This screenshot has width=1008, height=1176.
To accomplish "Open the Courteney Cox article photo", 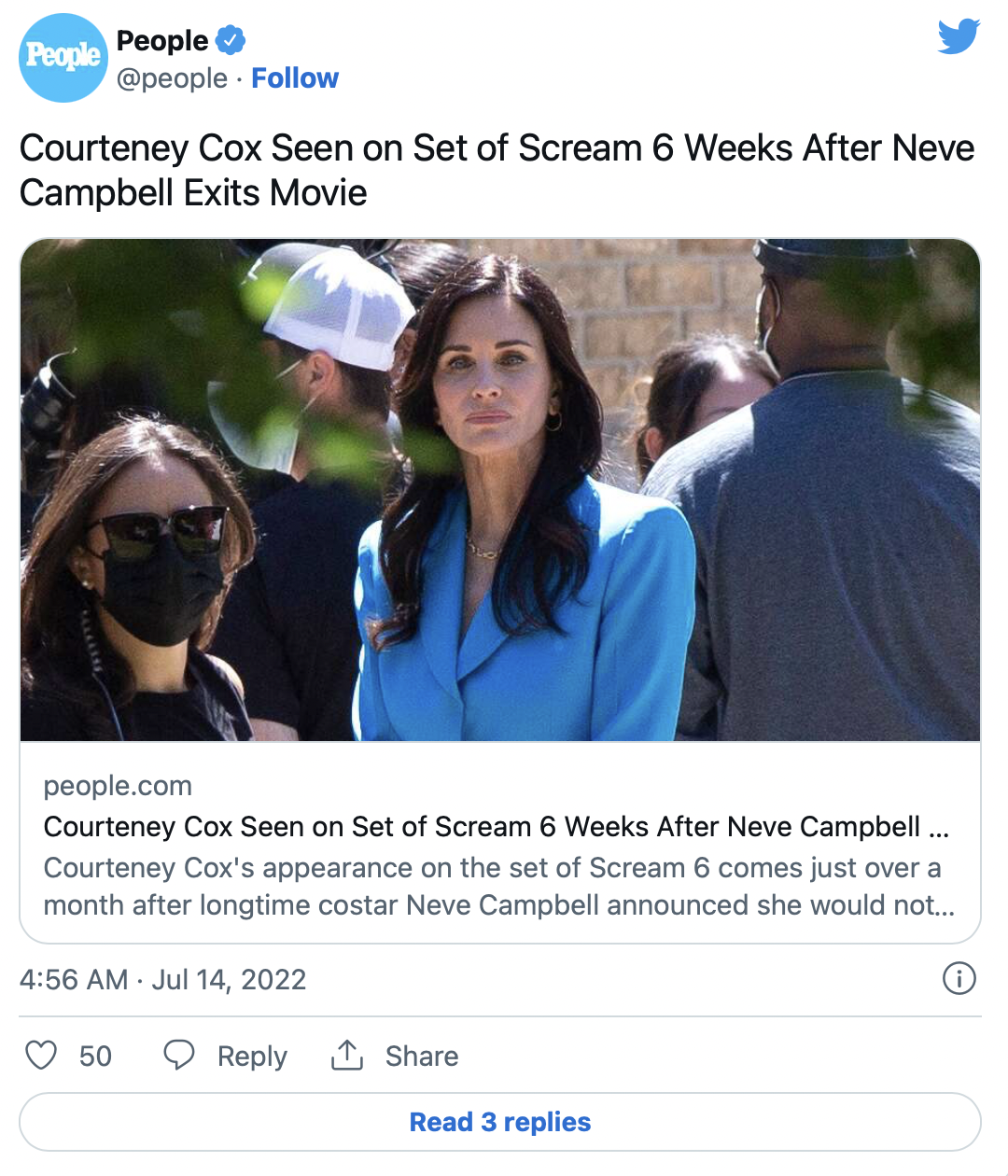I will tap(500, 490).
